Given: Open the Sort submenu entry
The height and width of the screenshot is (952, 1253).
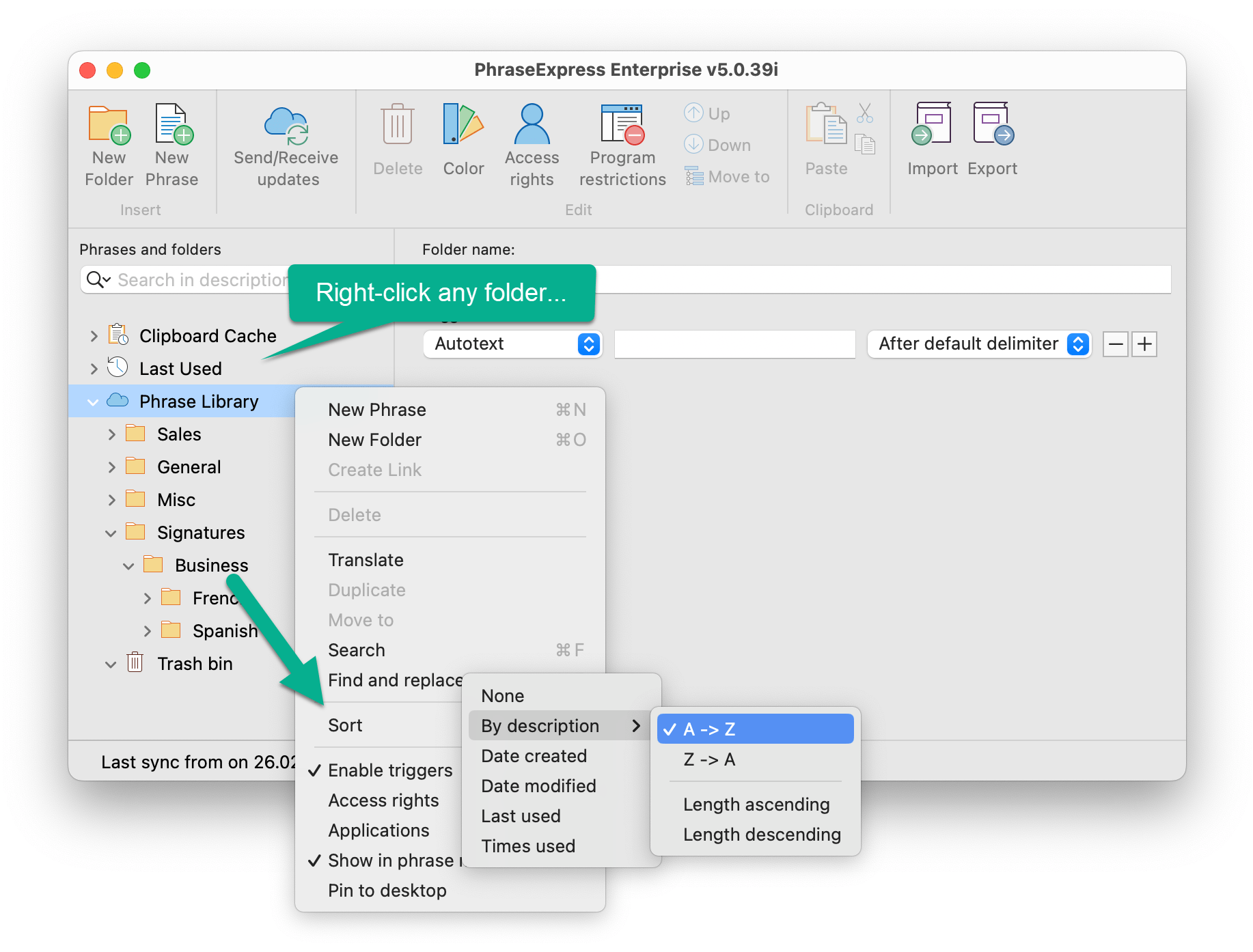Looking at the screenshot, I should click(383, 725).
